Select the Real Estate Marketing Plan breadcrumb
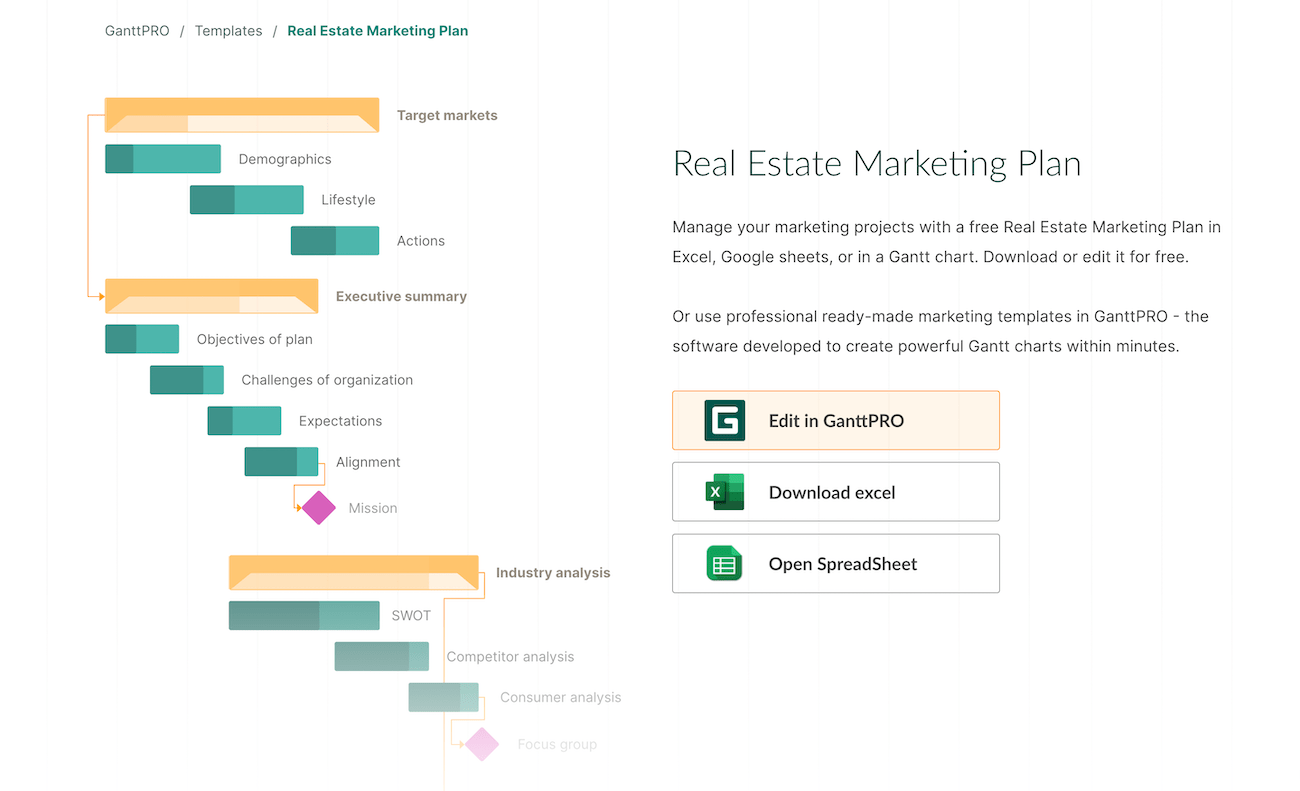Screen dimensions: 1300x791 378,31
